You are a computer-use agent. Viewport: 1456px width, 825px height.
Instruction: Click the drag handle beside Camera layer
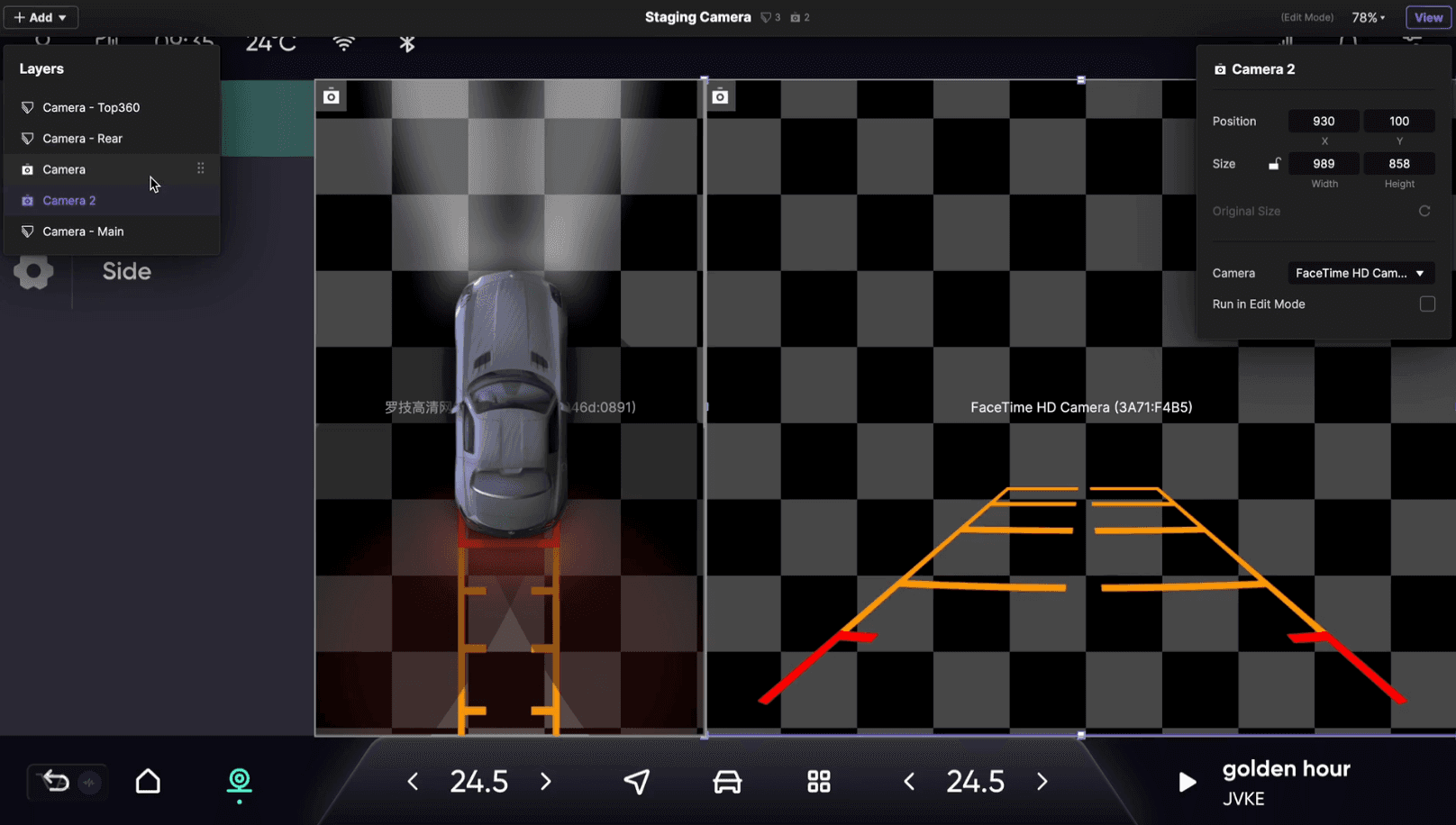(x=200, y=168)
